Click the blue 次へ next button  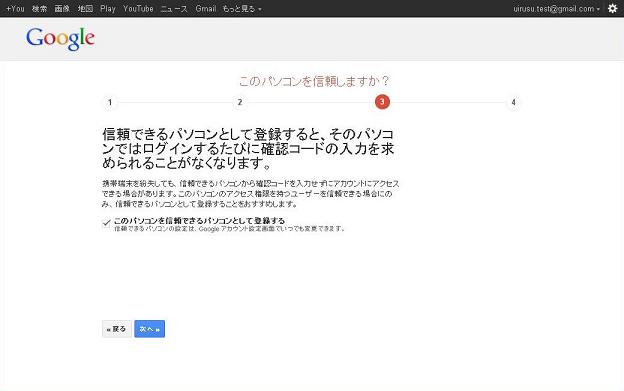point(150,329)
